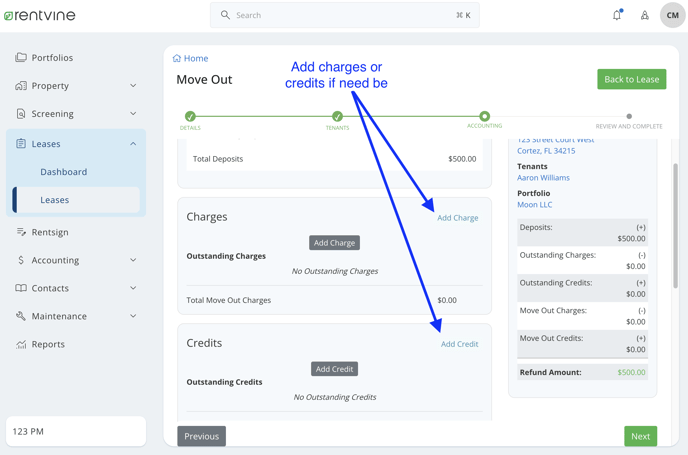
Task: Expand the Property menu chevron
Action: (x=133, y=86)
